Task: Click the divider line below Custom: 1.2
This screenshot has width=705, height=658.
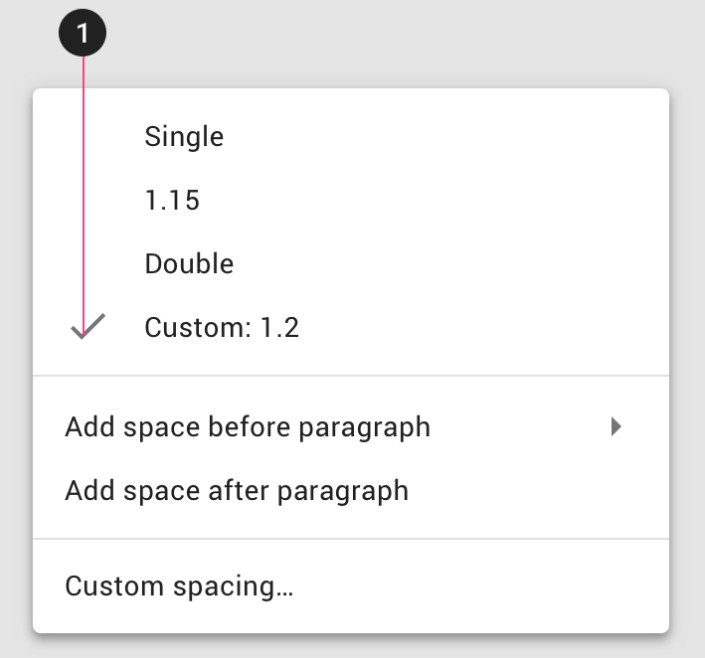Action: 350,376
